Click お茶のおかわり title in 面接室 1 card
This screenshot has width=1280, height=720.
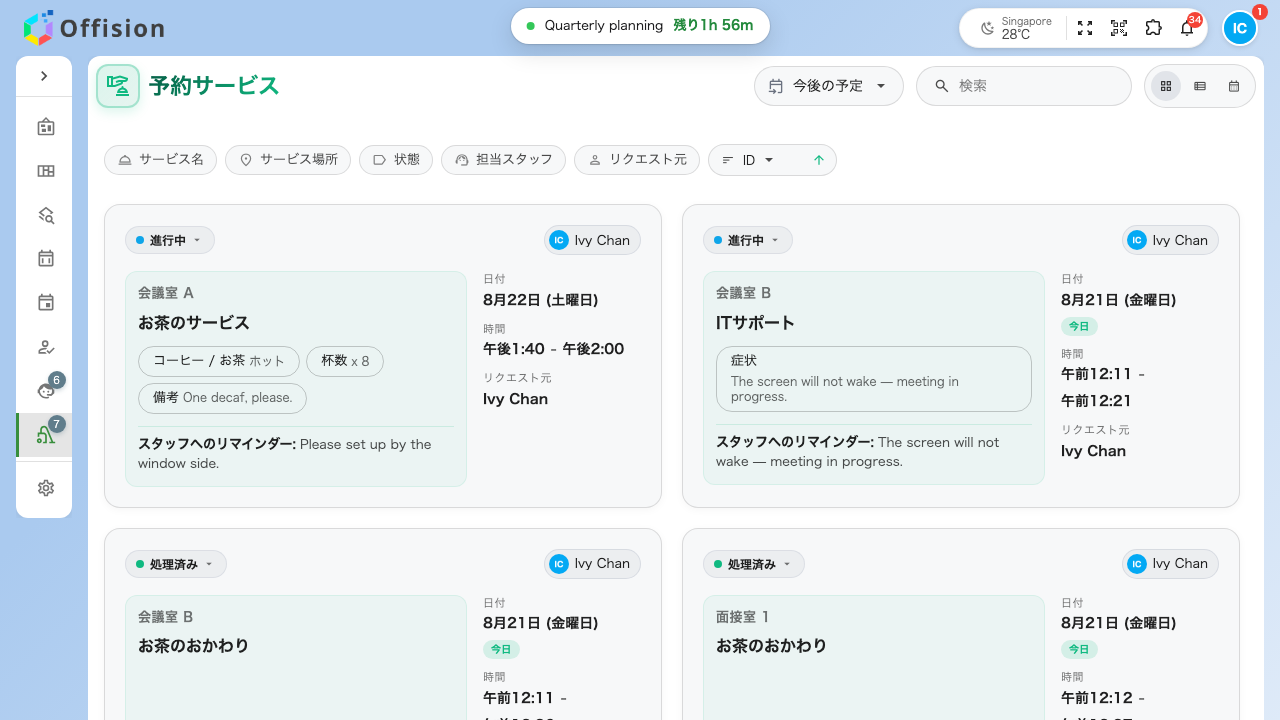tap(771, 646)
